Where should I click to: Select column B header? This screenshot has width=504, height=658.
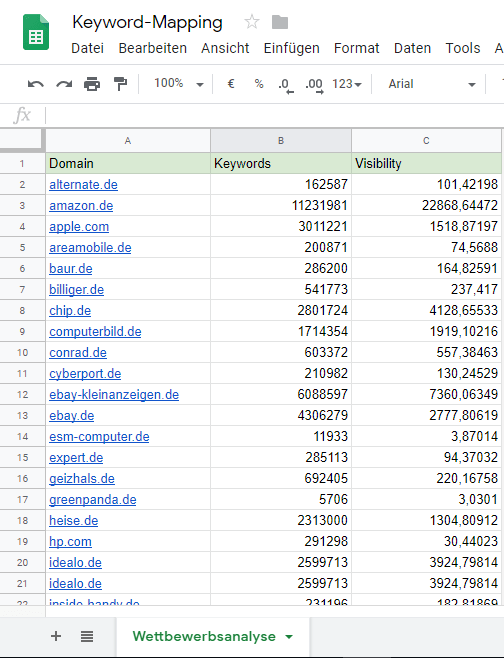click(x=281, y=141)
